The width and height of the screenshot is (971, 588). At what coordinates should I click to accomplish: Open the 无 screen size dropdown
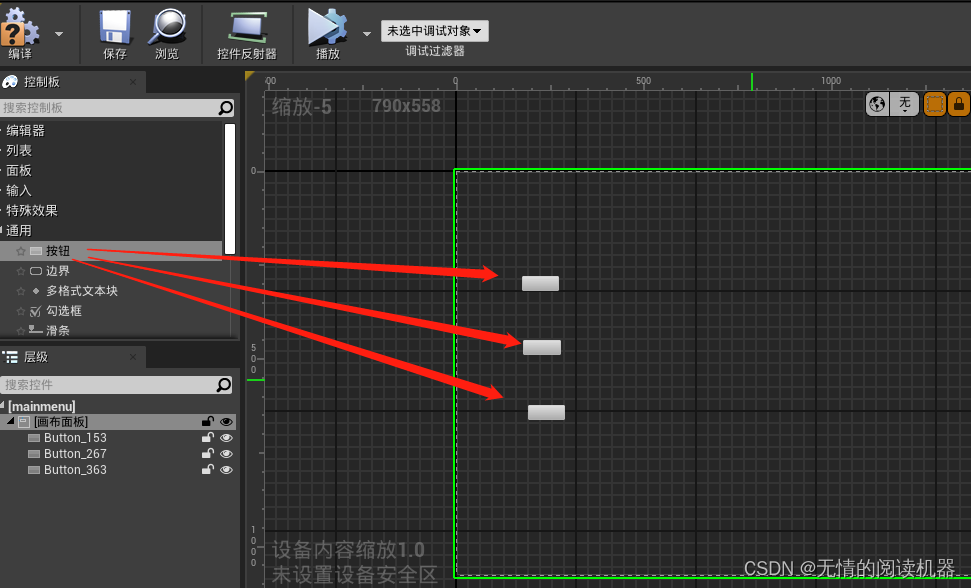(x=904, y=103)
